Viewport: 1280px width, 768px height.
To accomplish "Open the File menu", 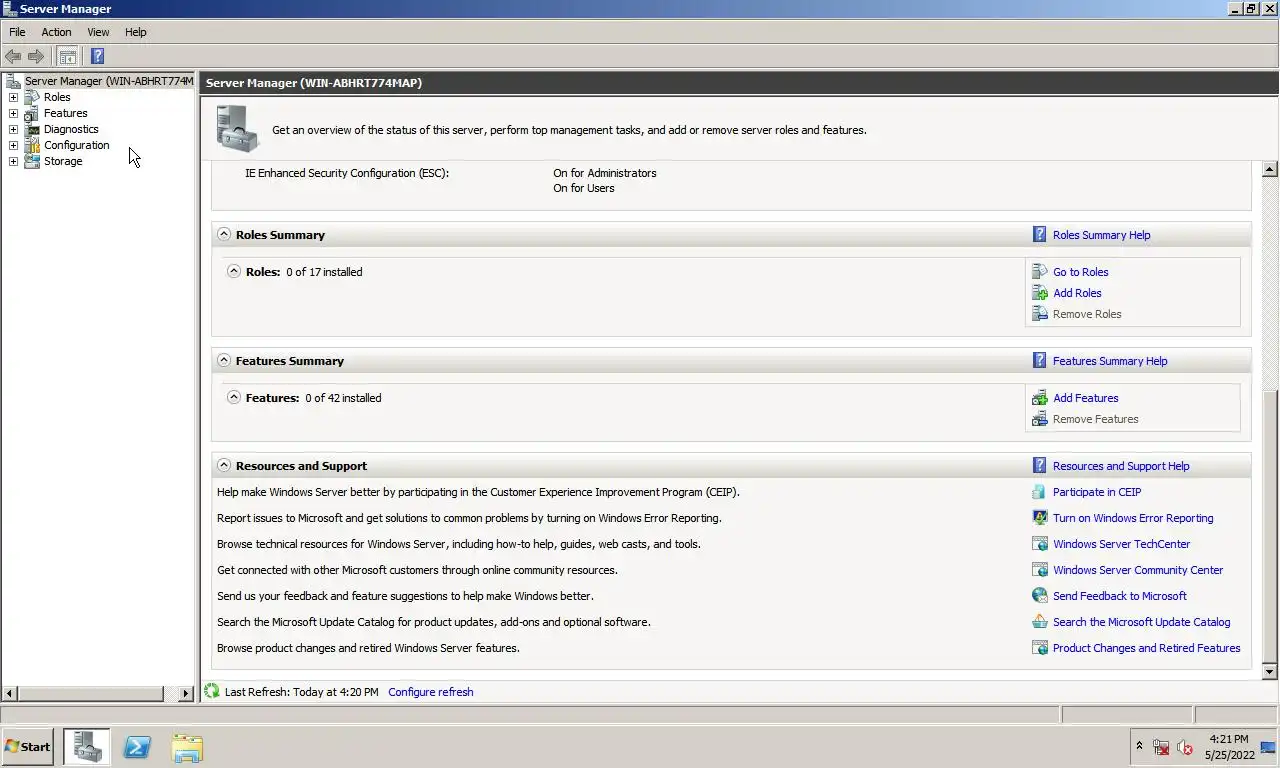I will [x=17, y=32].
